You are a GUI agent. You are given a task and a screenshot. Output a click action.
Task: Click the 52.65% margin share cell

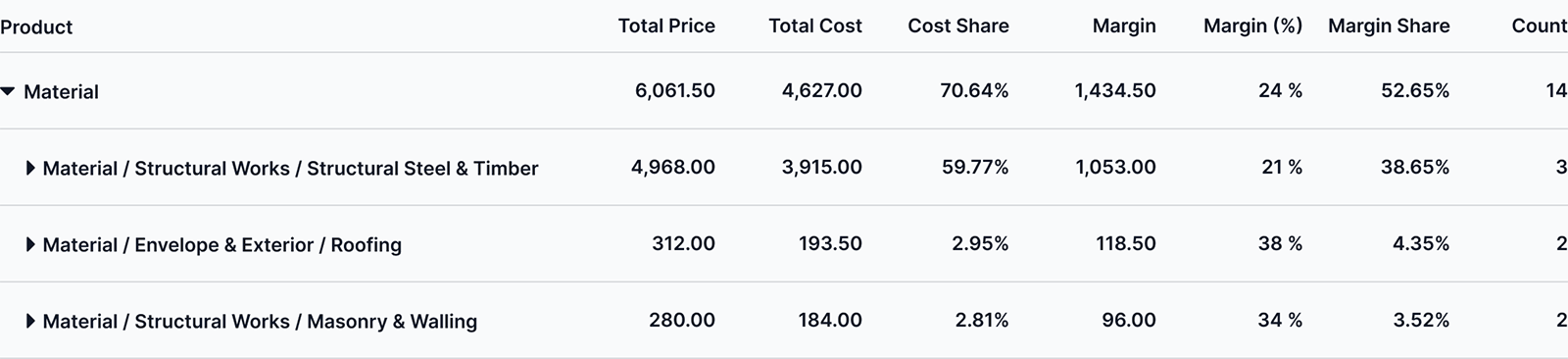1415,91
